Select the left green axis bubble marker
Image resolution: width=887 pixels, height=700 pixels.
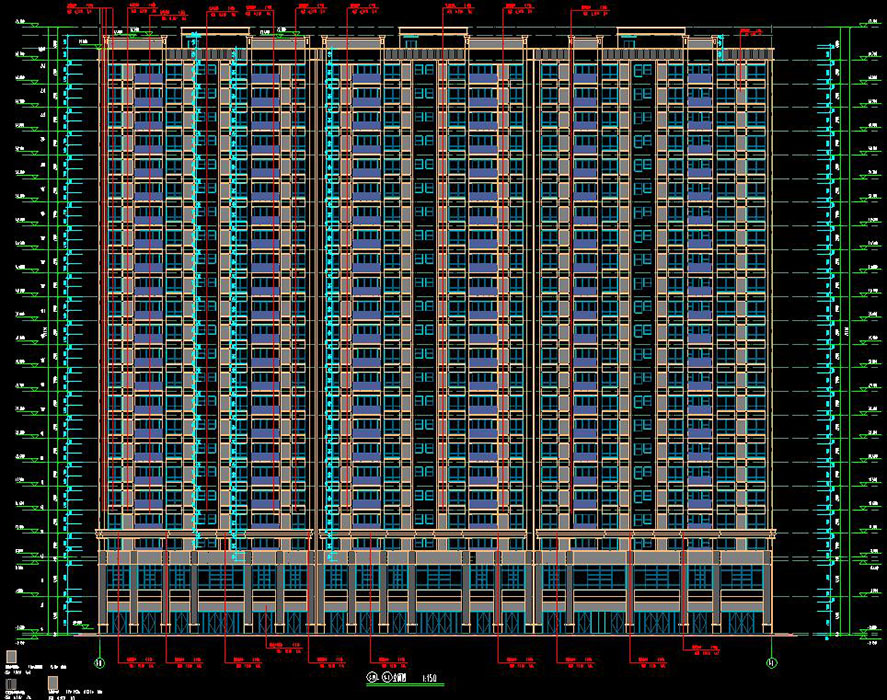pos(100,663)
